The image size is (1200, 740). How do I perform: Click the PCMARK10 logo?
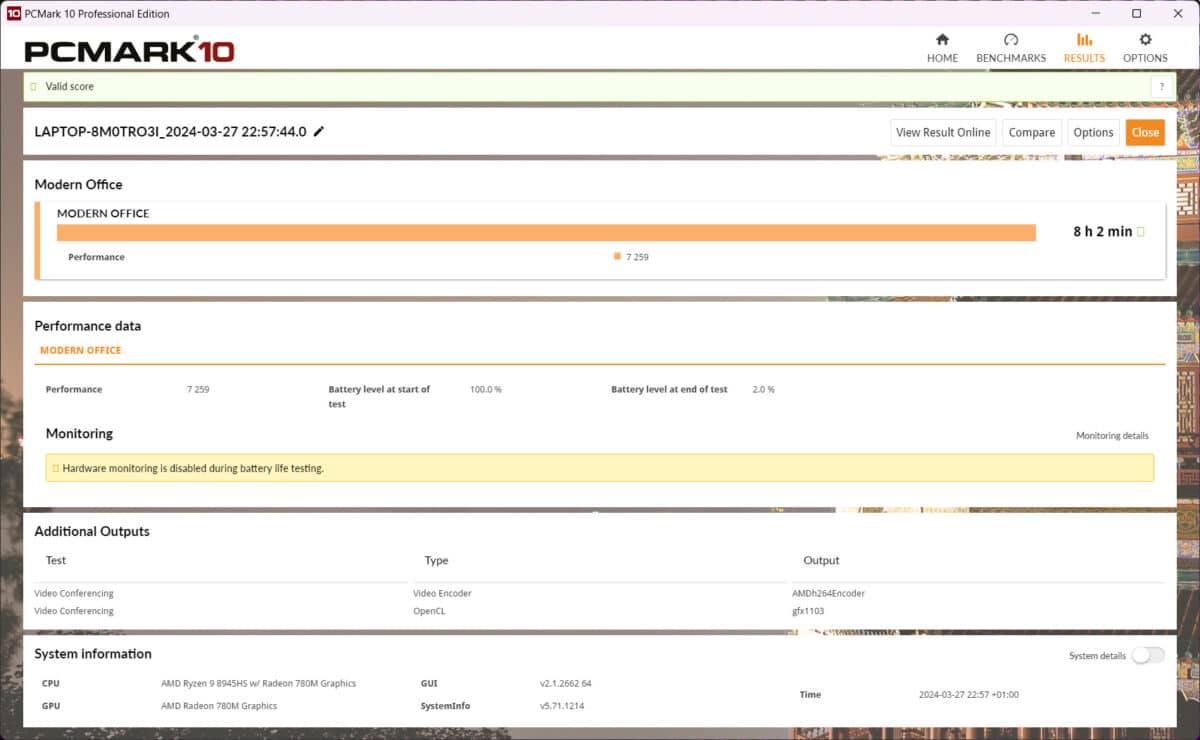[129, 51]
